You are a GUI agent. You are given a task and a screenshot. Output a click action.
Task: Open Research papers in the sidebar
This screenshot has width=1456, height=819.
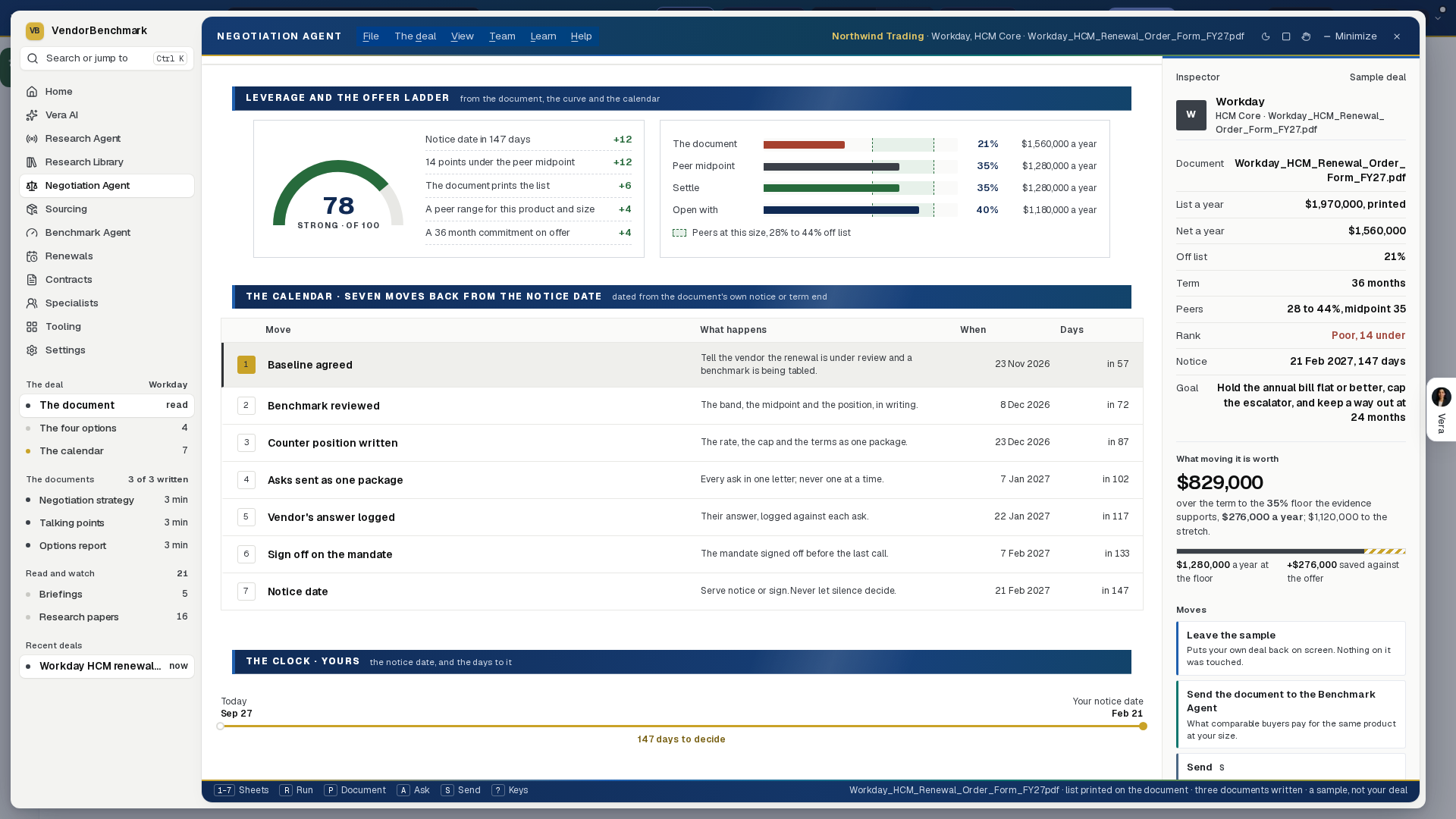107,617
